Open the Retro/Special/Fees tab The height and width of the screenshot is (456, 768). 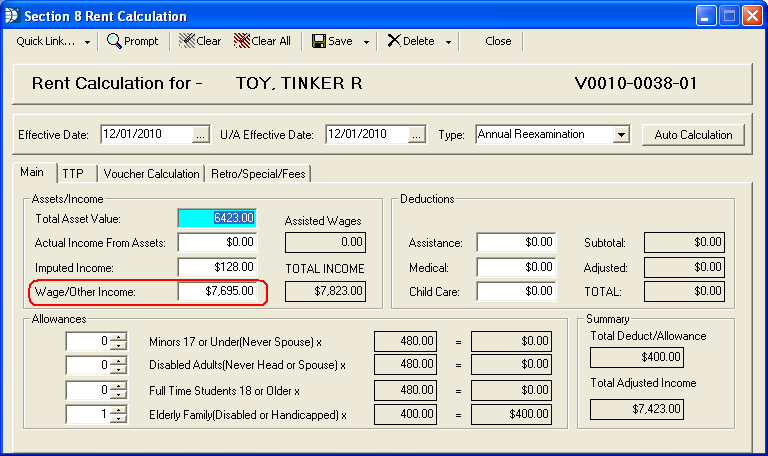[258, 173]
